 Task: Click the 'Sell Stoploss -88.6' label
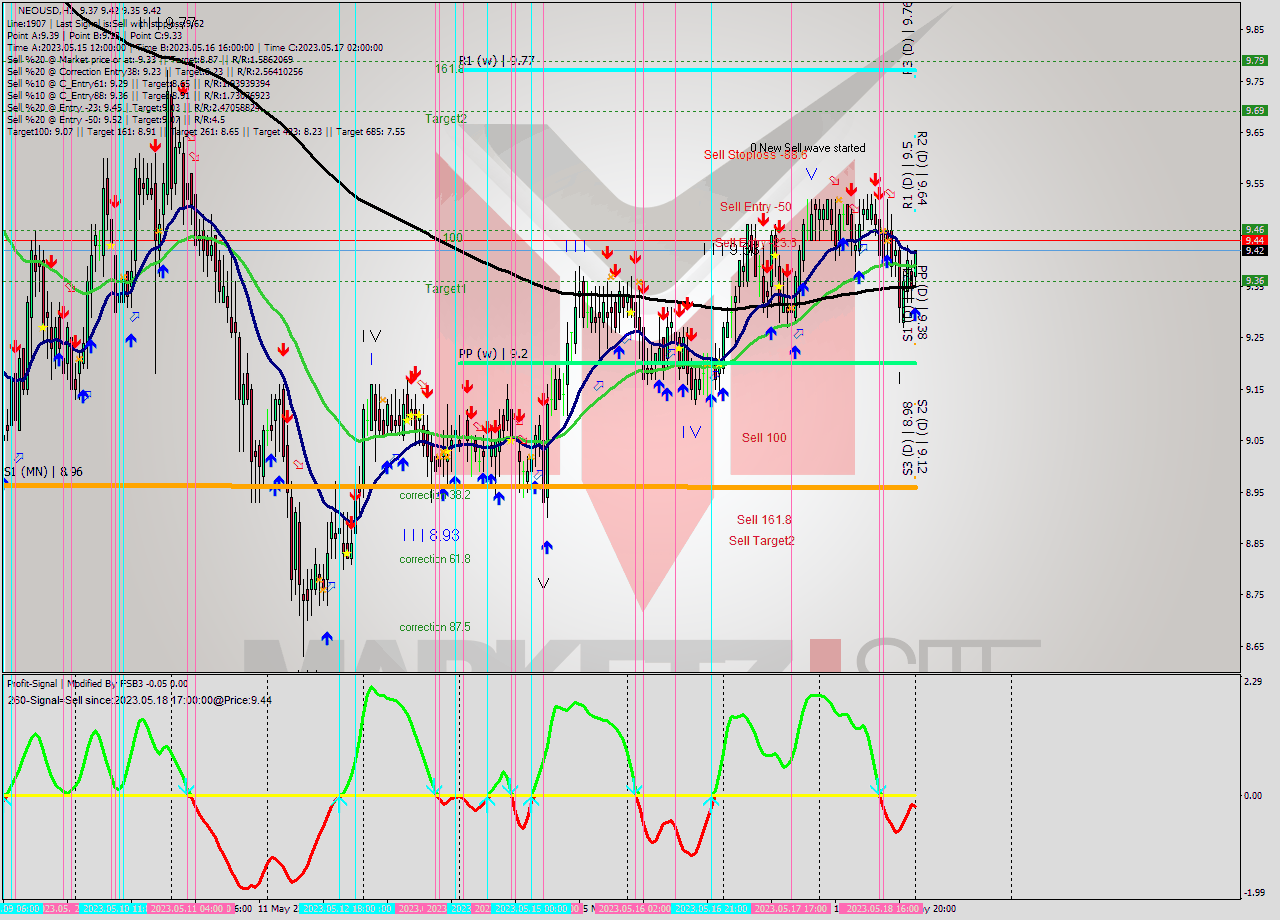point(755,154)
